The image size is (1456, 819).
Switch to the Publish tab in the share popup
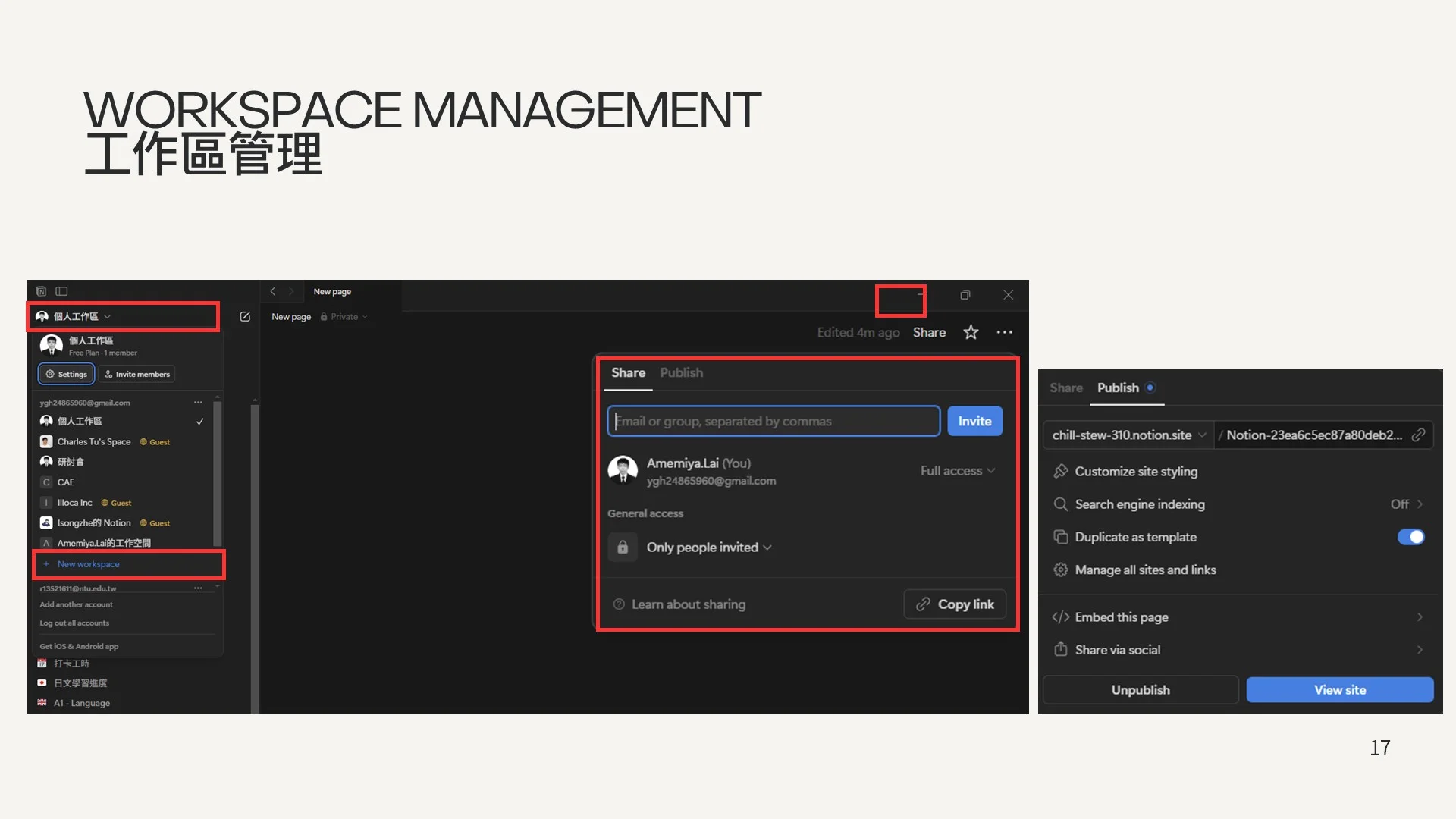pos(681,372)
